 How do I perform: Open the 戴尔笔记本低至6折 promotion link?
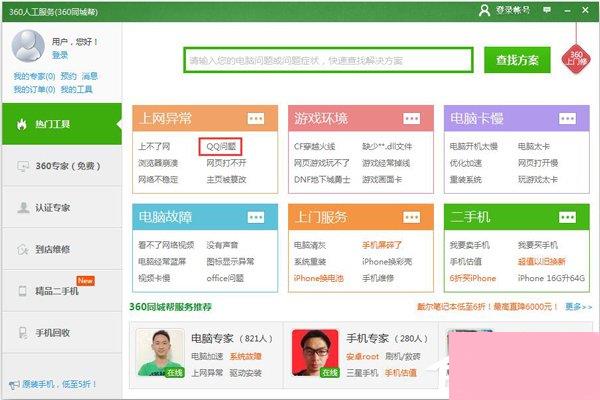[488, 307]
